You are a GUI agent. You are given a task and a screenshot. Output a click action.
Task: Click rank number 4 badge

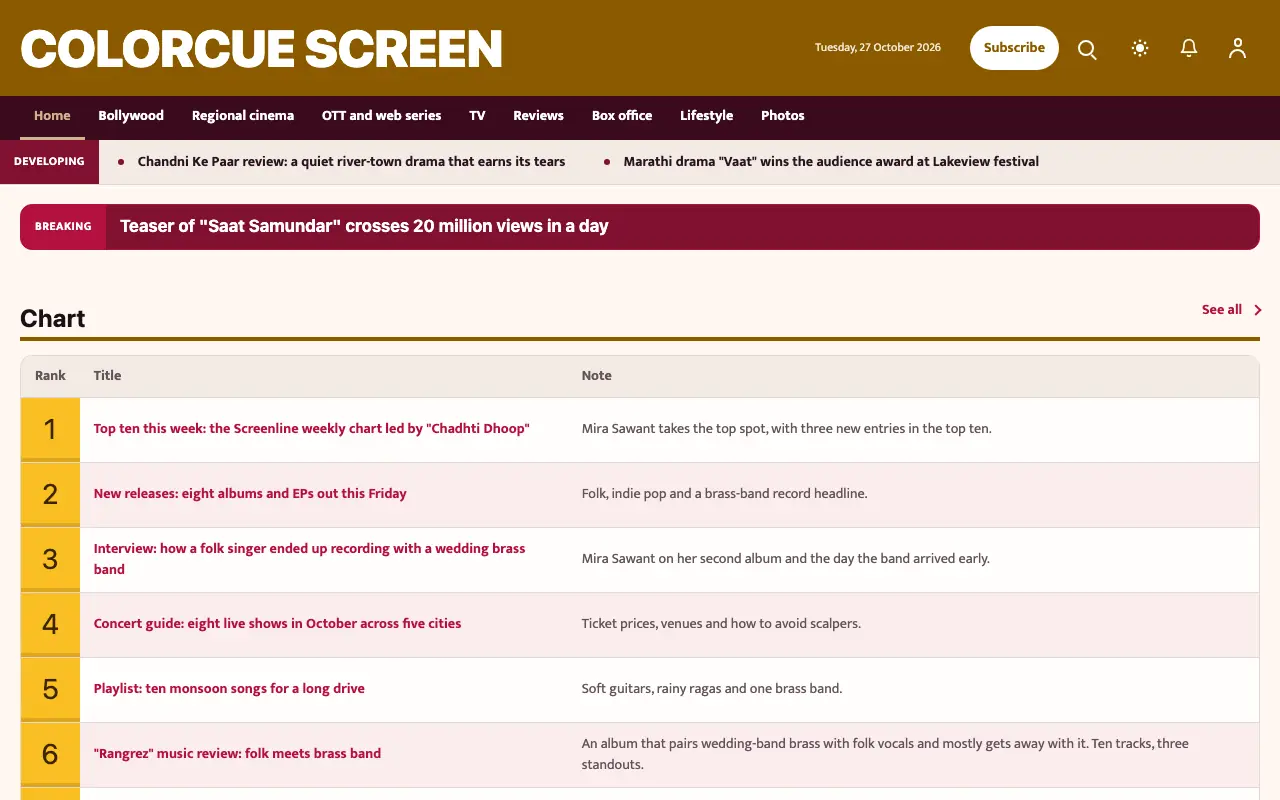pyautogui.click(x=50, y=625)
